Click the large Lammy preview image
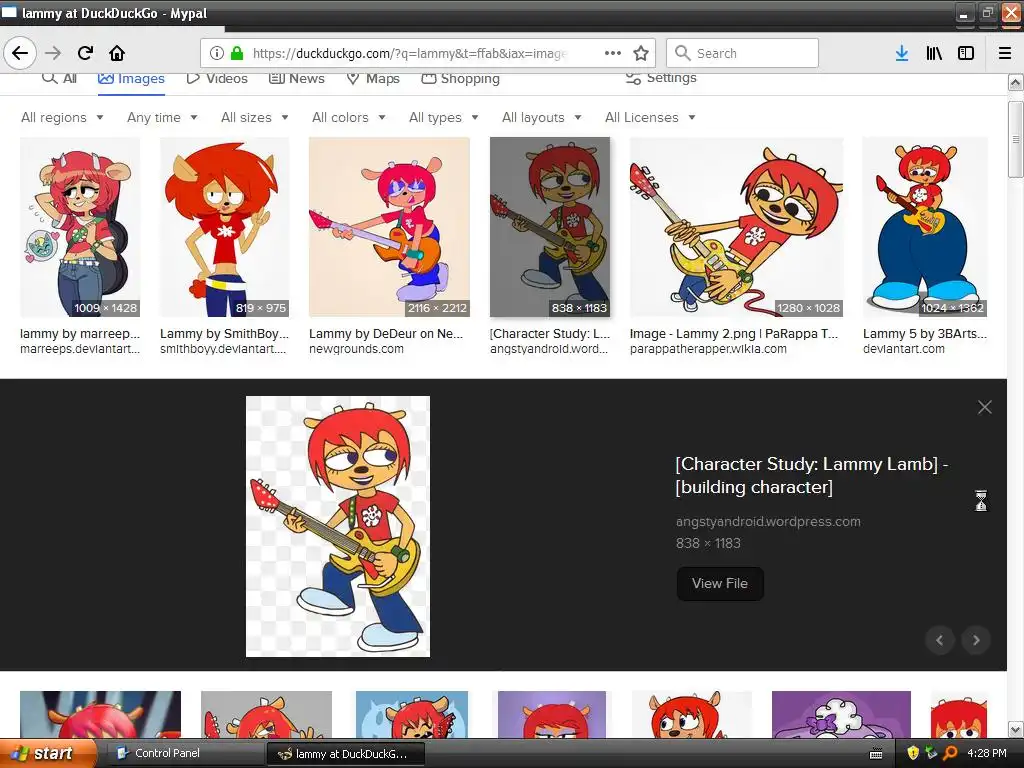 338,526
